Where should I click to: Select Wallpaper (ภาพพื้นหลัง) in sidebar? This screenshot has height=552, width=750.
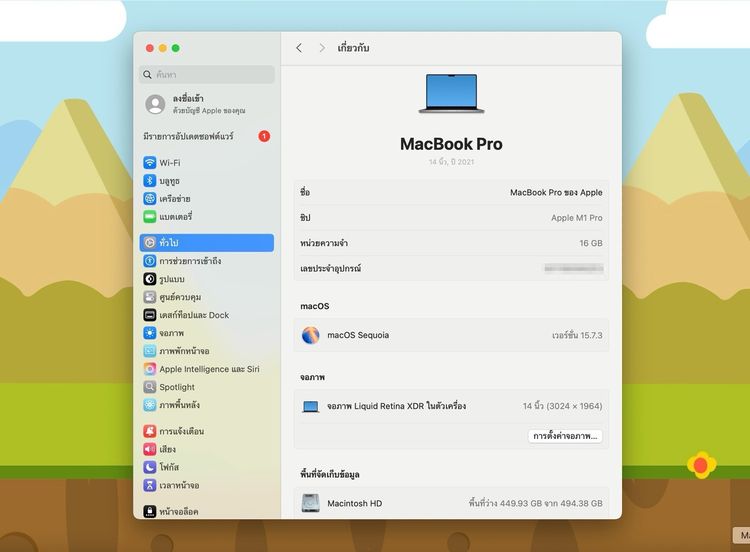point(179,405)
